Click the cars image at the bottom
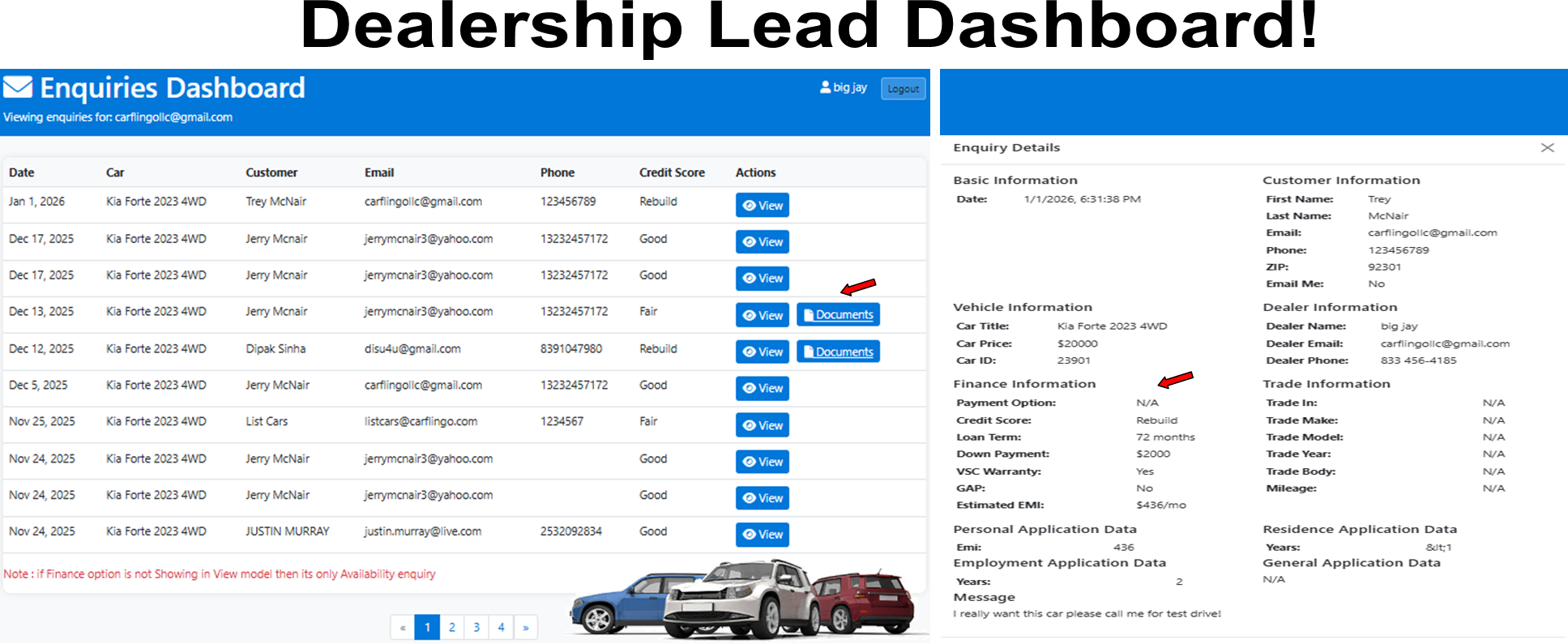Image resolution: width=1568 pixels, height=644 pixels. [x=744, y=599]
